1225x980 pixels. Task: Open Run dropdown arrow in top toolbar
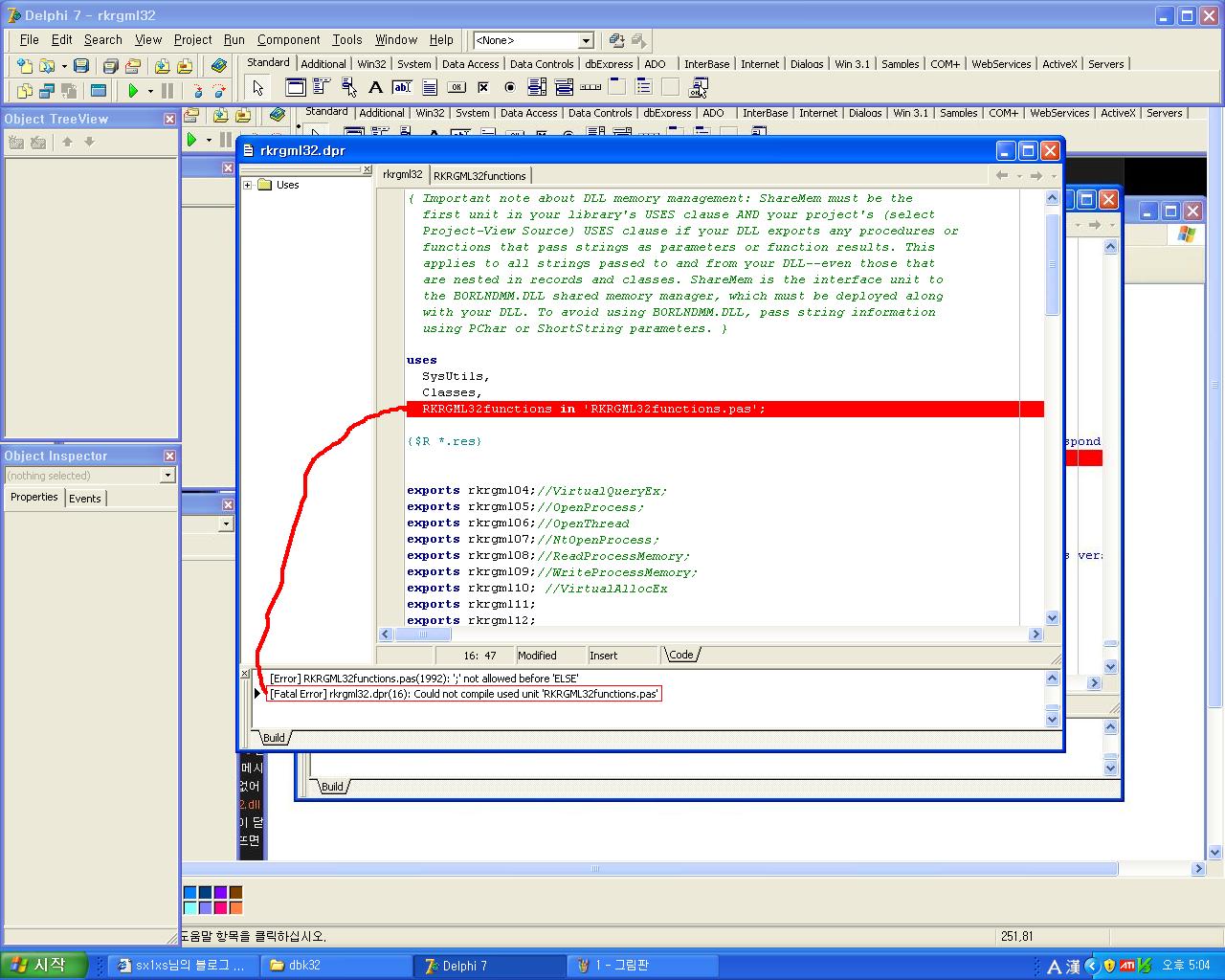[150, 91]
